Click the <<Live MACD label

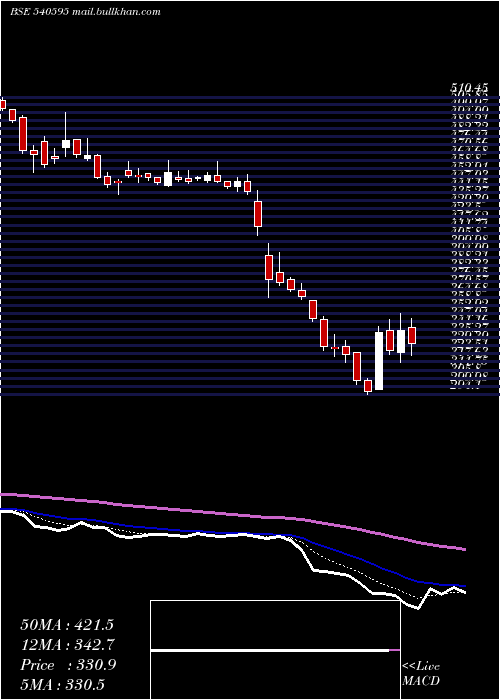point(421,674)
